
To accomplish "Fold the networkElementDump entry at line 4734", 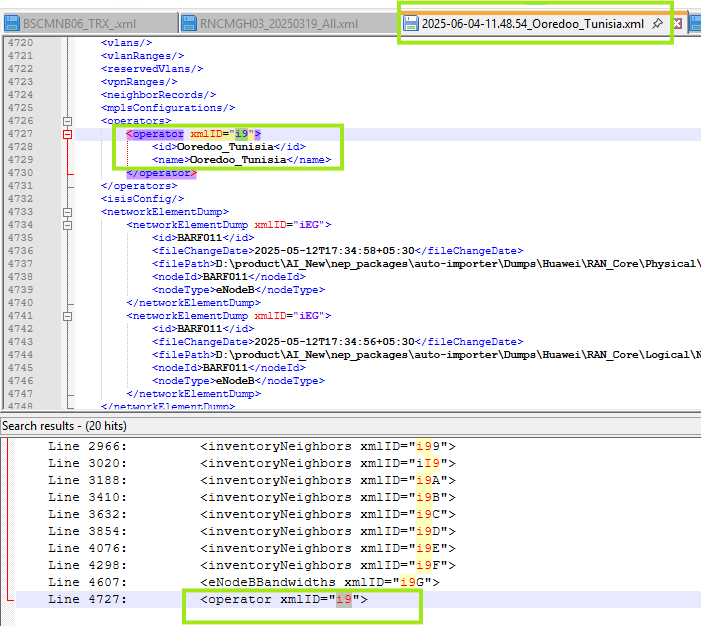I will tap(68, 225).
